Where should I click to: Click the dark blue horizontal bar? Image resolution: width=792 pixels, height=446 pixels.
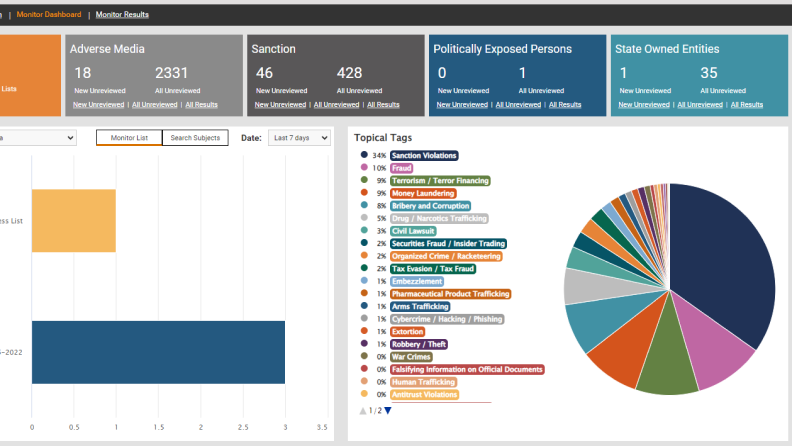(158, 352)
